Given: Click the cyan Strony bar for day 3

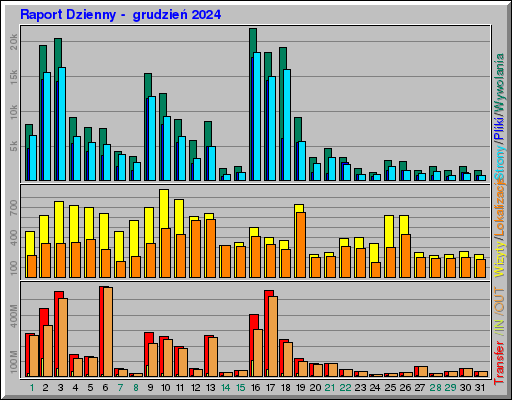Looking at the screenshot, I should pos(62,124).
